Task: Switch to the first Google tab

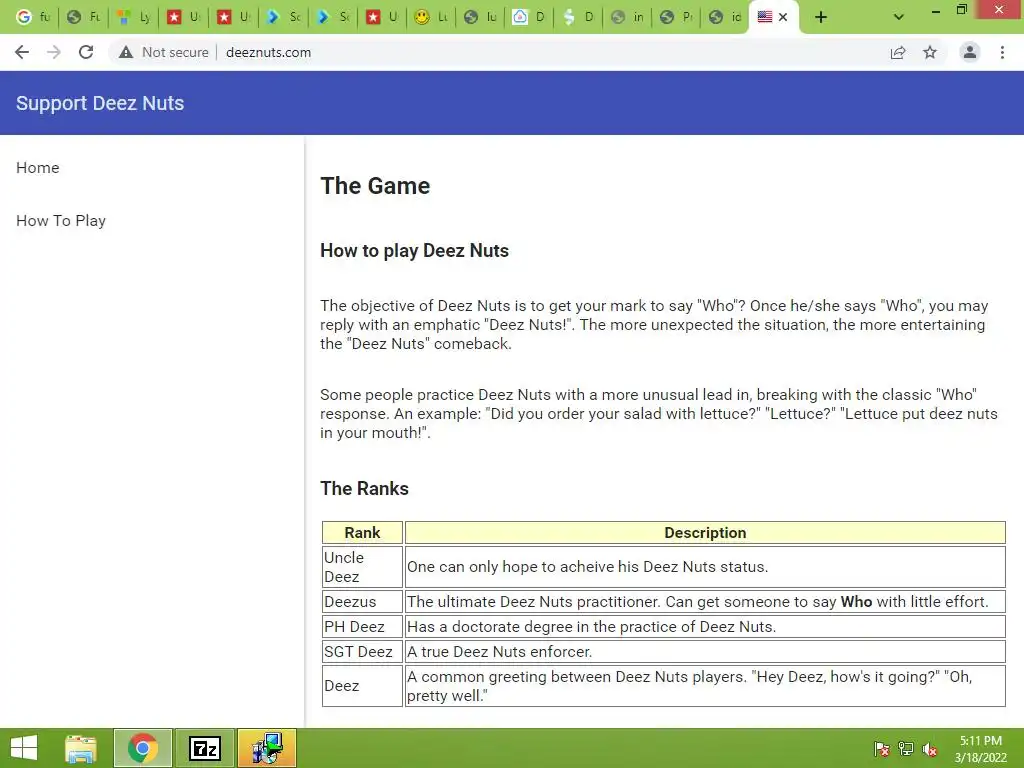Action: click(33, 17)
